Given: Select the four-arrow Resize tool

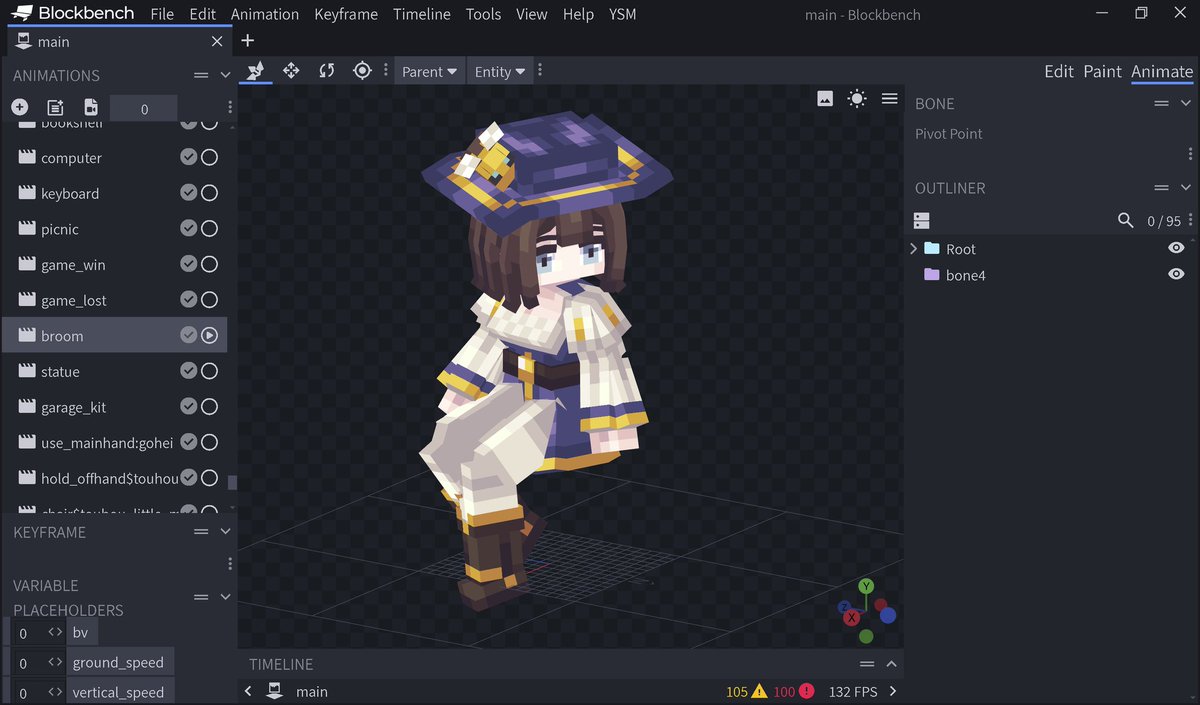Looking at the screenshot, I should pos(291,71).
